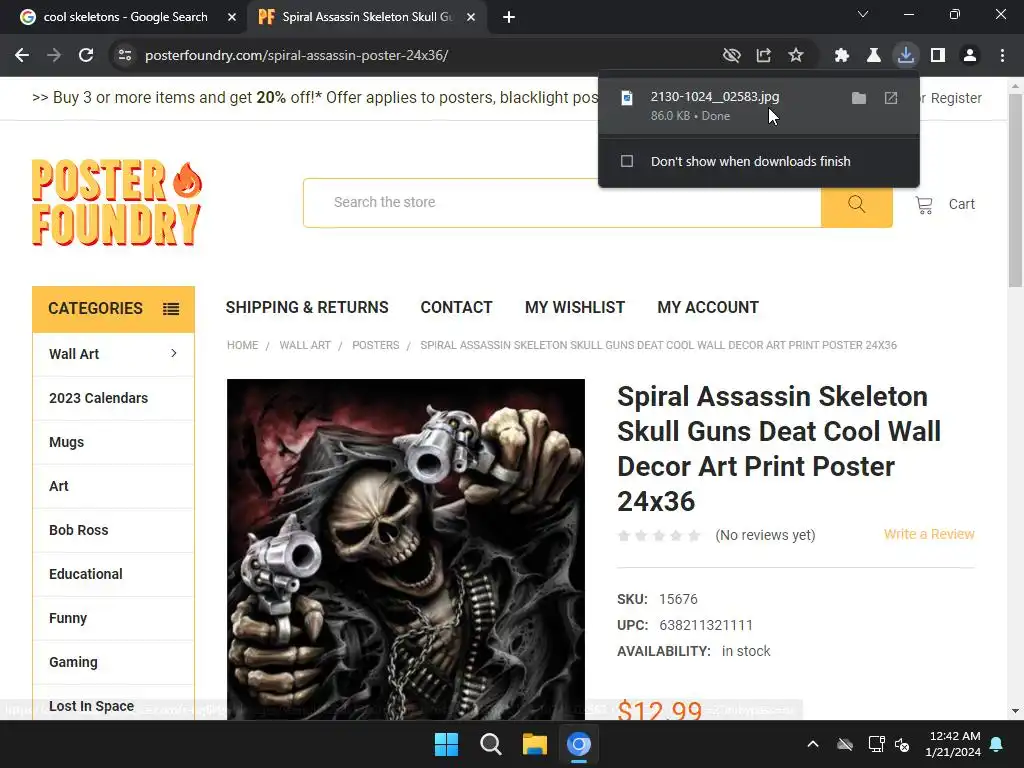The image size is (1024, 768).
Task: Open the Chrome Labs flask icon
Action: tap(874, 56)
